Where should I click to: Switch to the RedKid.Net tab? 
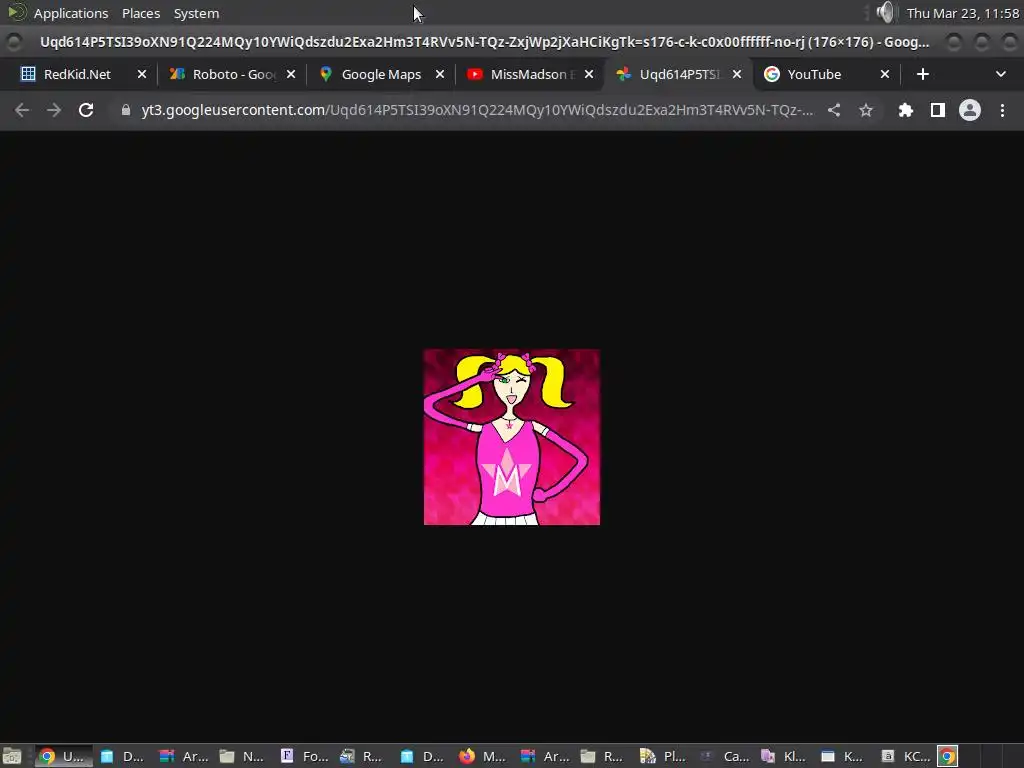pos(76,74)
